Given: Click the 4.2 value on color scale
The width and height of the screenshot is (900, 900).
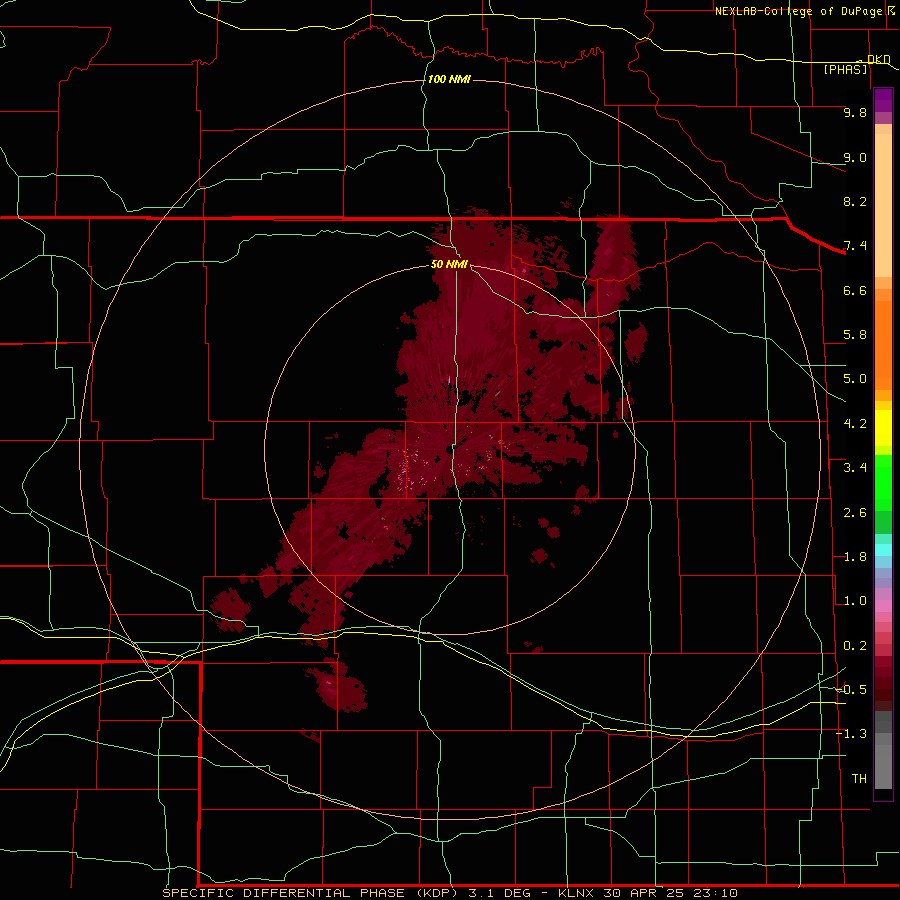Looking at the screenshot, I should (x=855, y=424).
